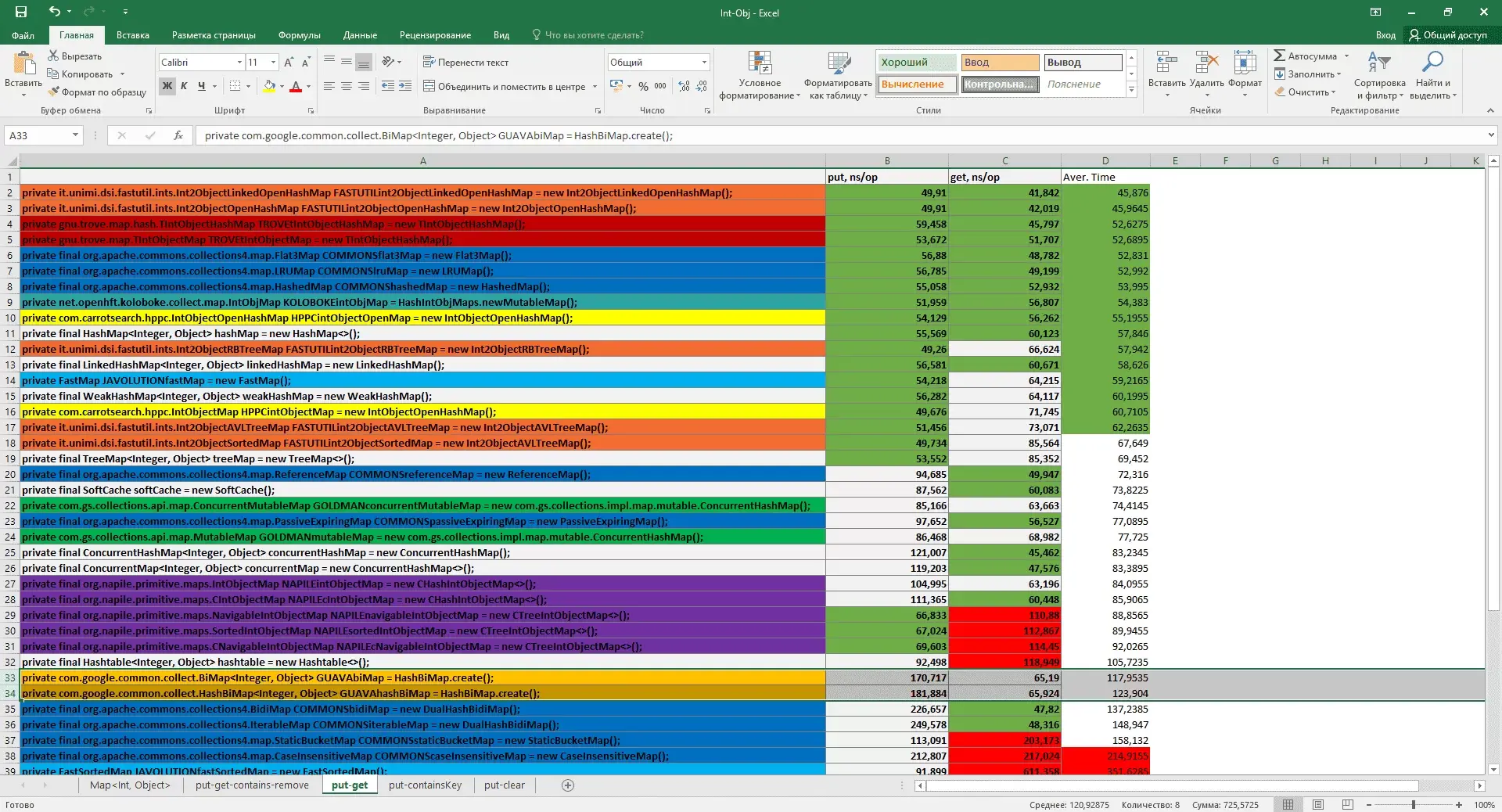
Task: Click the Decrease Decimal icon
Action: (x=702, y=86)
